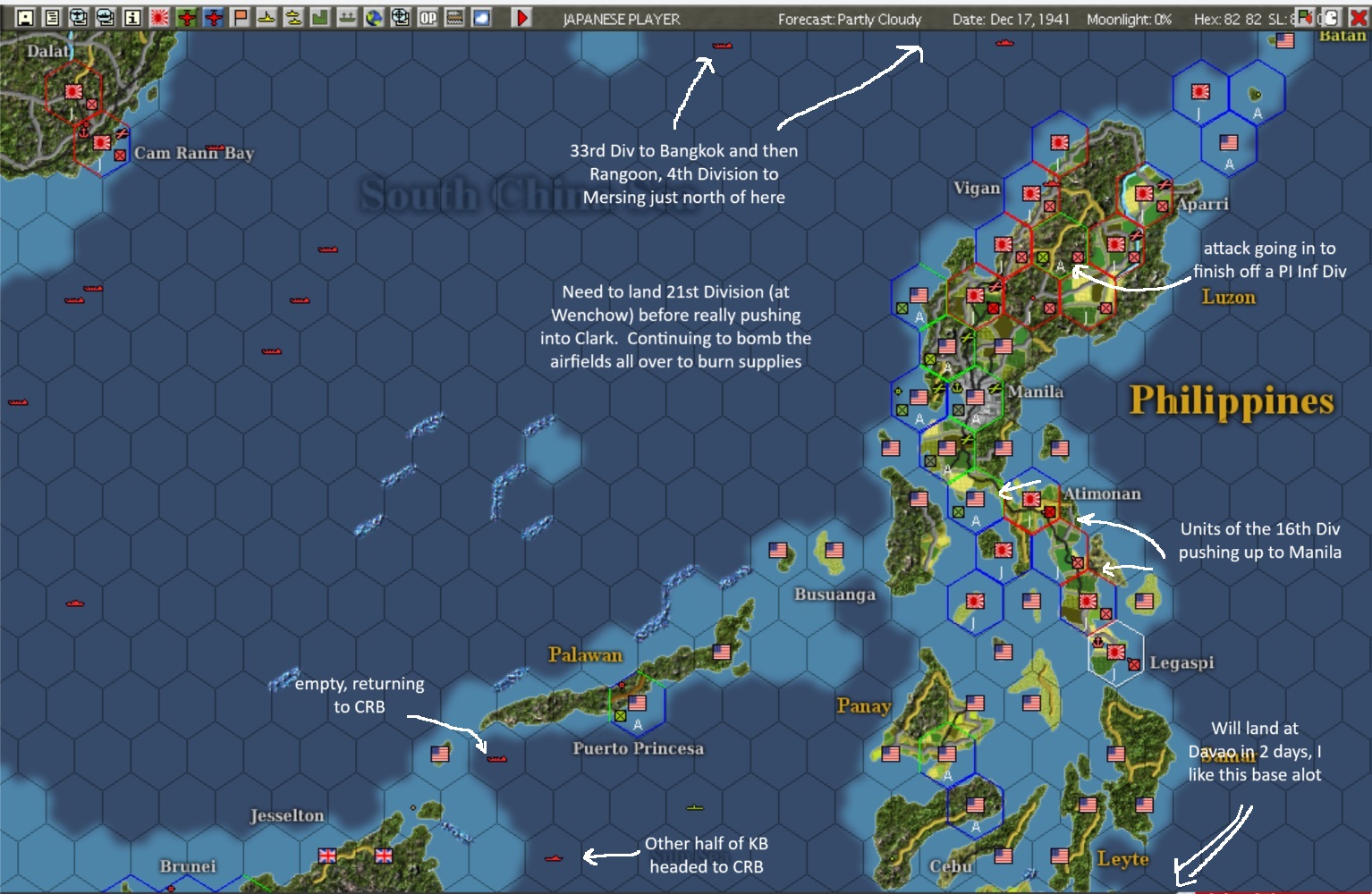Select the Japanese flag at Vigan
This screenshot has width=1372, height=894.
tap(1031, 193)
